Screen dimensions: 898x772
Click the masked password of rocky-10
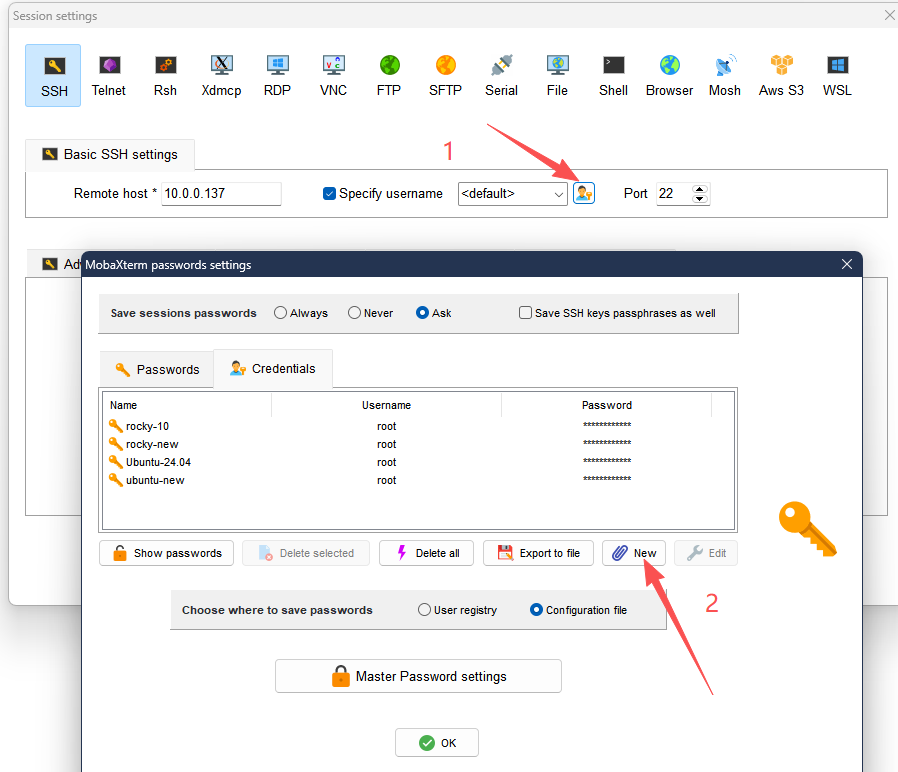click(607, 425)
